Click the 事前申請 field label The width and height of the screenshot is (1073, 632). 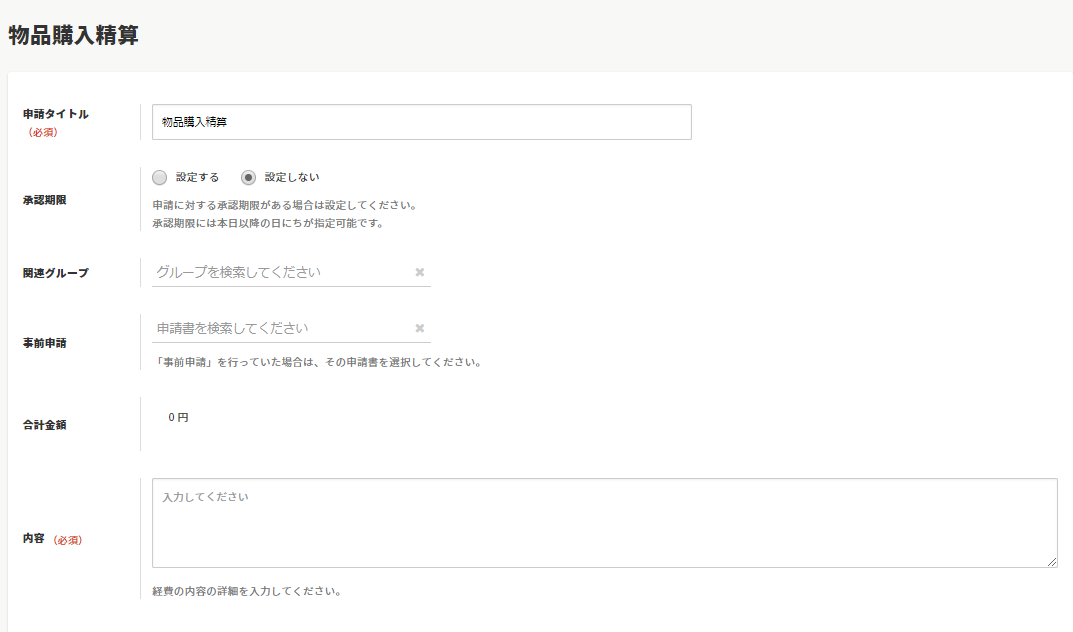43,343
